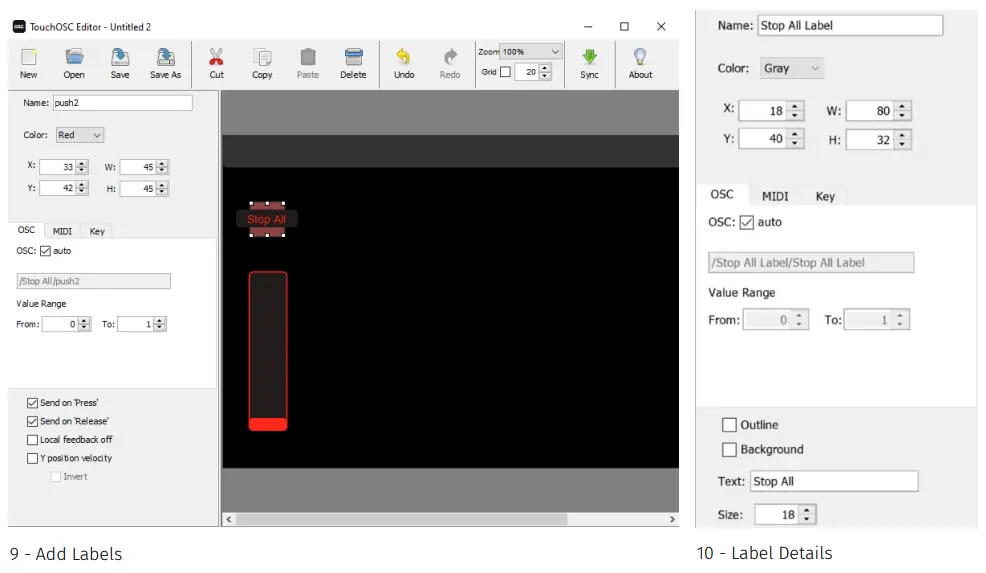Adjust the Size 18 spinner
986x573 pixels.
coord(807,515)
